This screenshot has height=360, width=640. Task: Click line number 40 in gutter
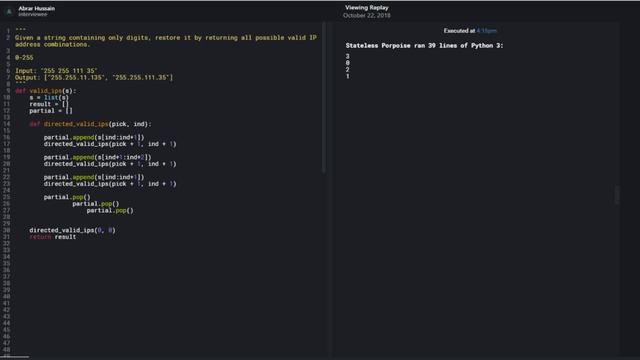click(7, 297)
